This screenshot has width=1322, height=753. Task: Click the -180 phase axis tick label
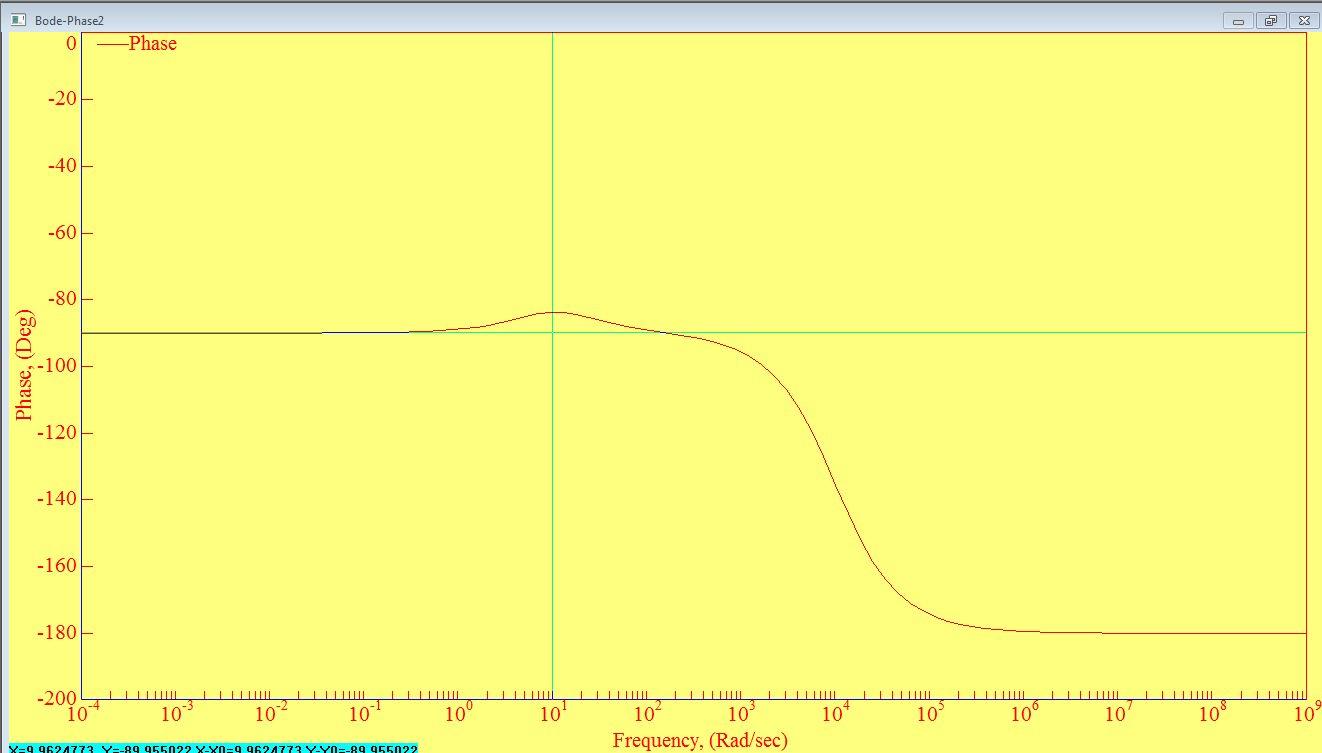pyautogui.click(x=56, y=632)
